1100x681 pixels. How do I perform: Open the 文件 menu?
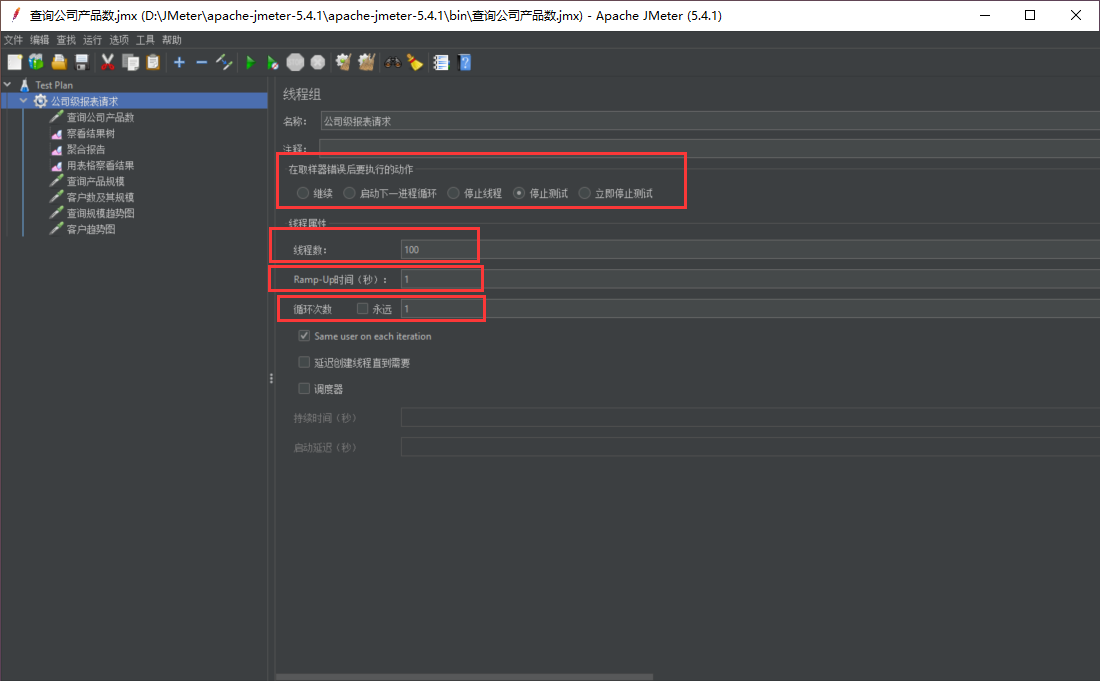click(13, 40)
